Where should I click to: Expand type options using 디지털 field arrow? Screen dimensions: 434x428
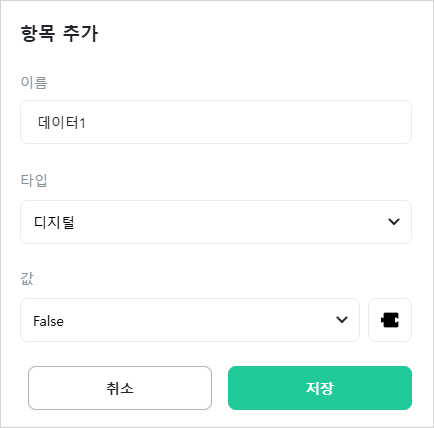click(x=394, y=222)
